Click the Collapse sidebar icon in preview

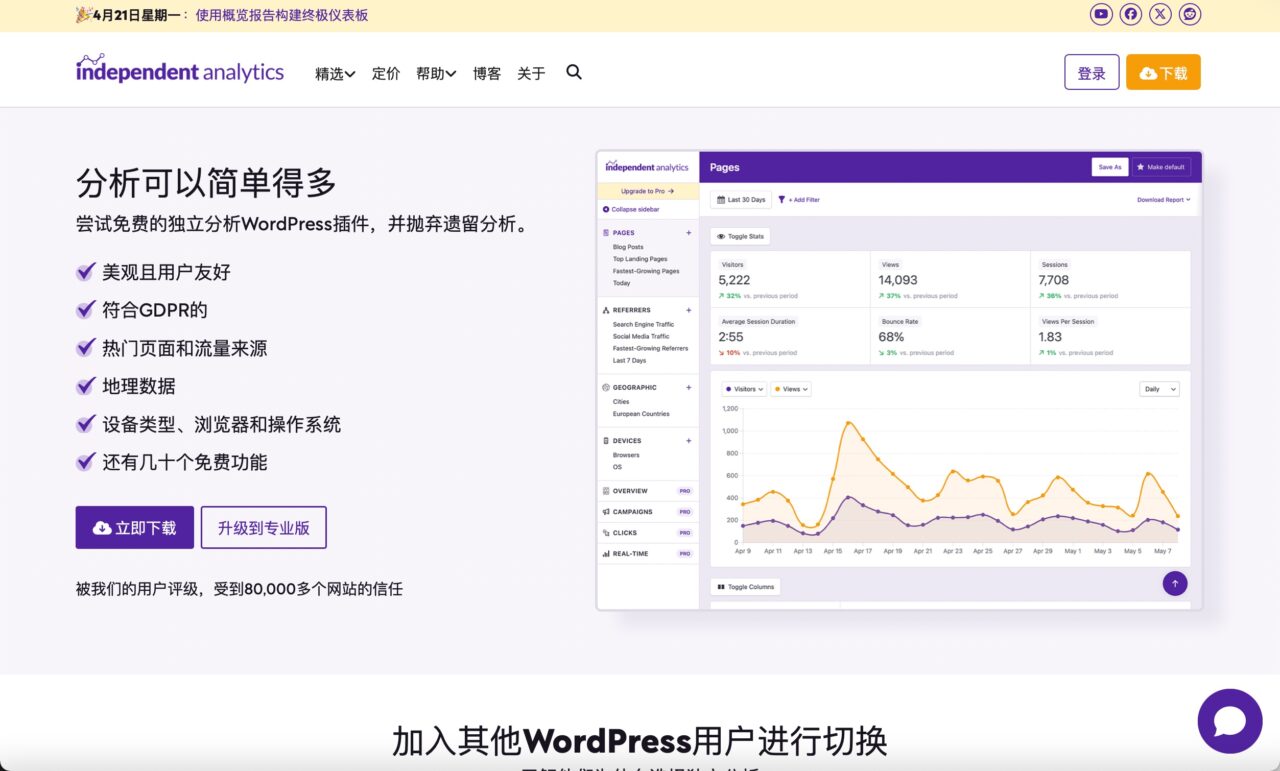point(606,210)
